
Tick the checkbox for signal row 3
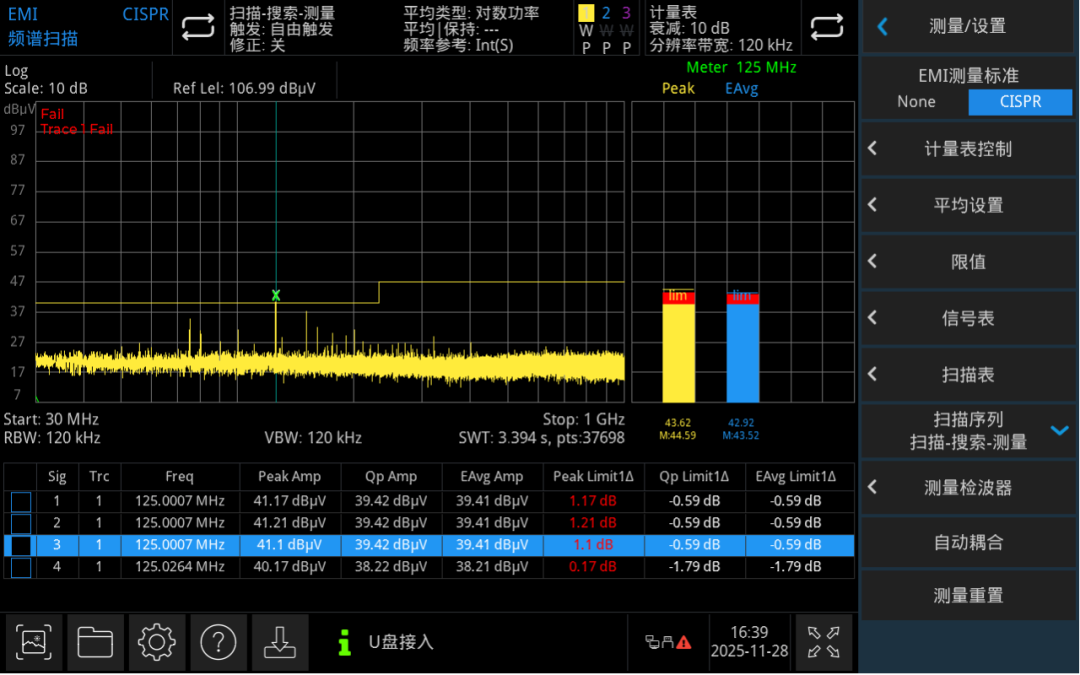[21, 545]
